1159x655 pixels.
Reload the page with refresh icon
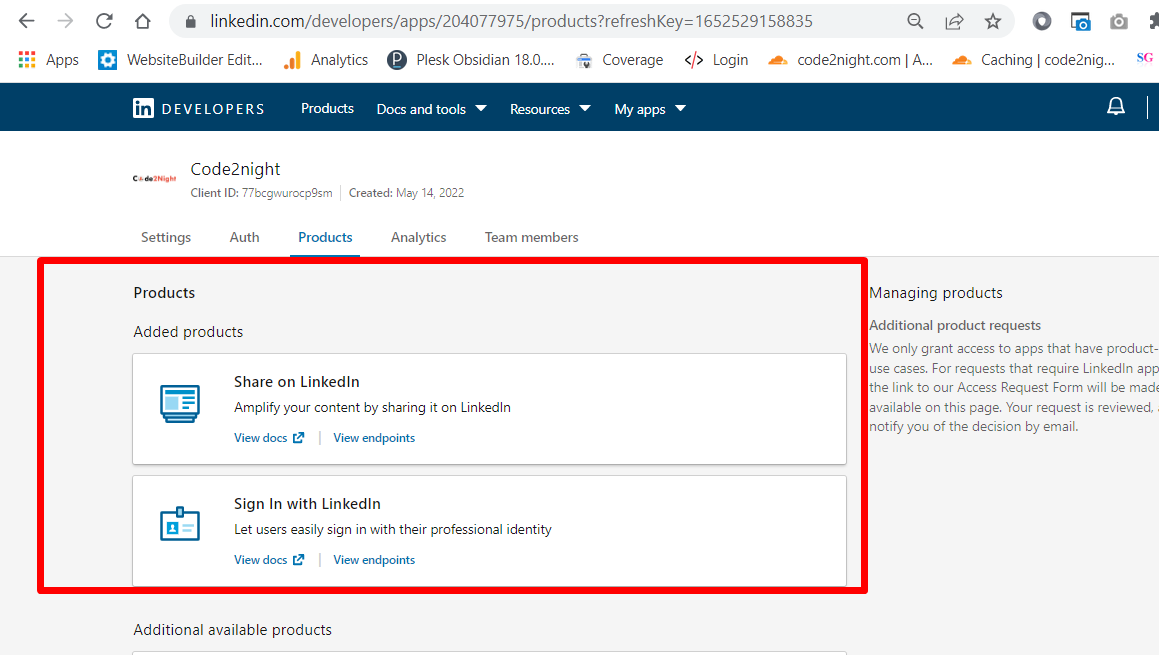click(x=104, y=21)
